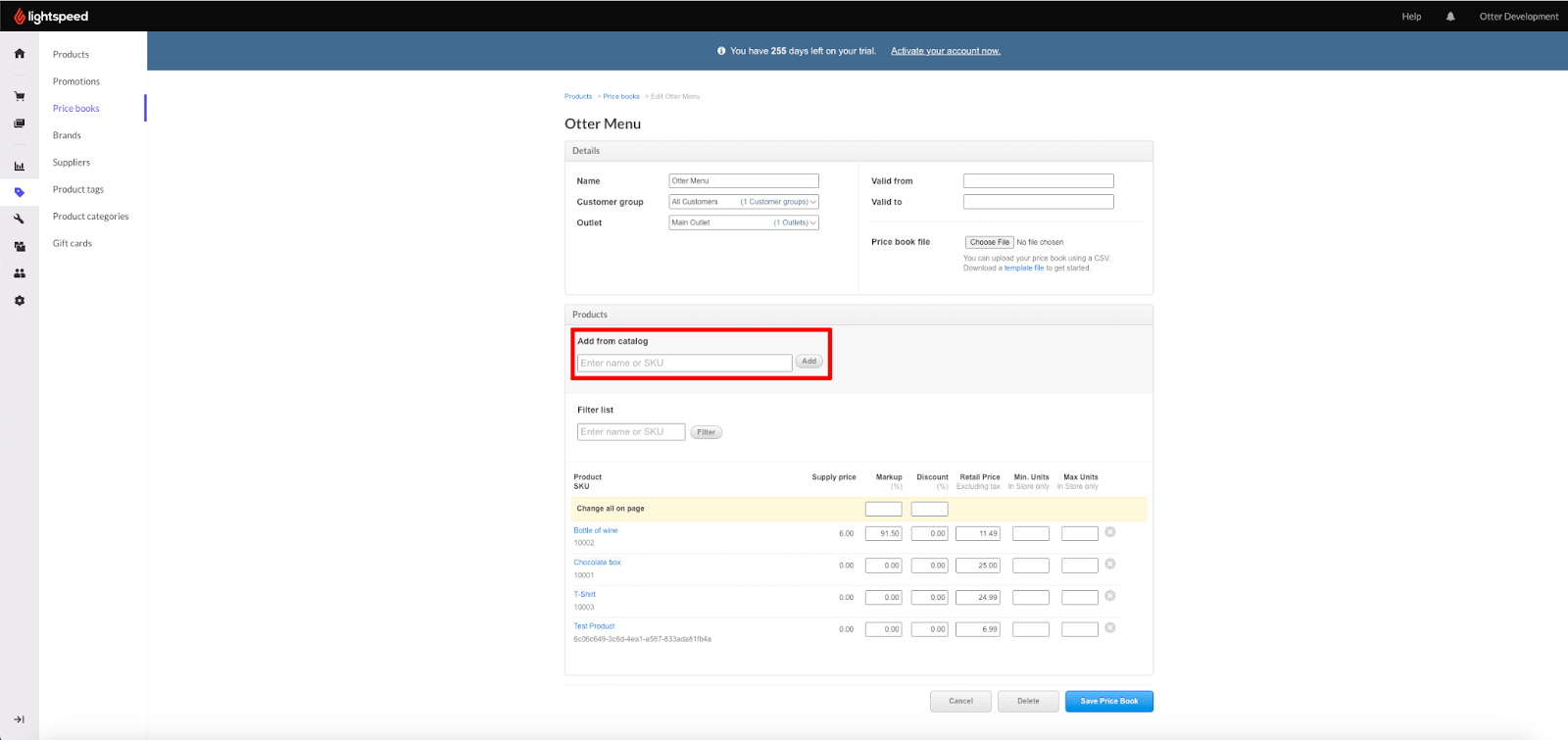This screenshot has width=1568, height=740.
Task: Open Brands menu item
Action: click(x=67, y=135)
